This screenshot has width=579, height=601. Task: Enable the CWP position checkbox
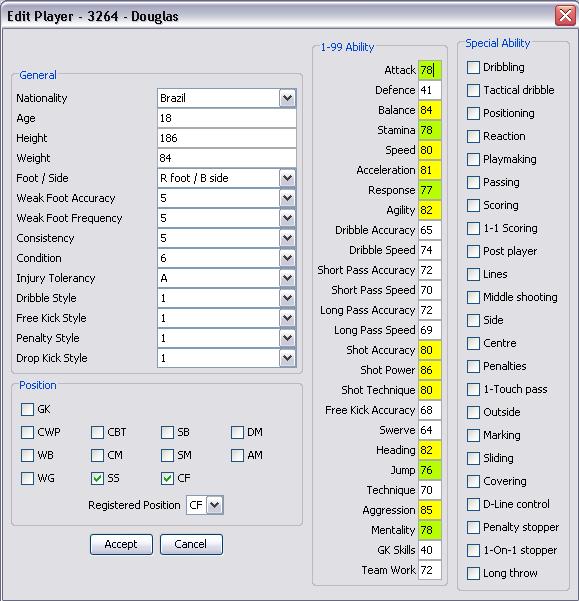click(x=27, y=432)
